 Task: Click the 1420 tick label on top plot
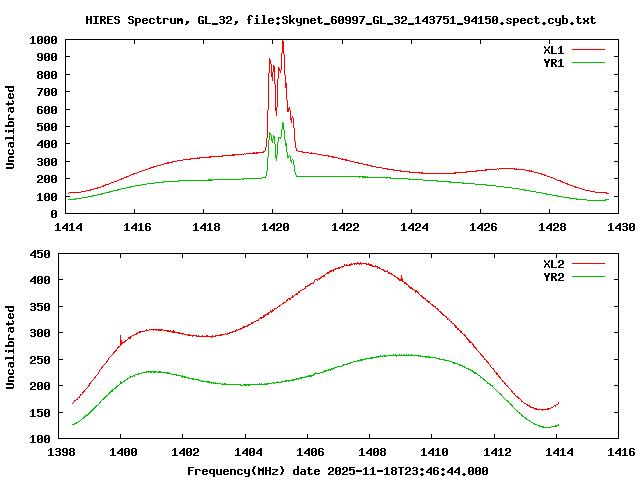coord(275,227)
